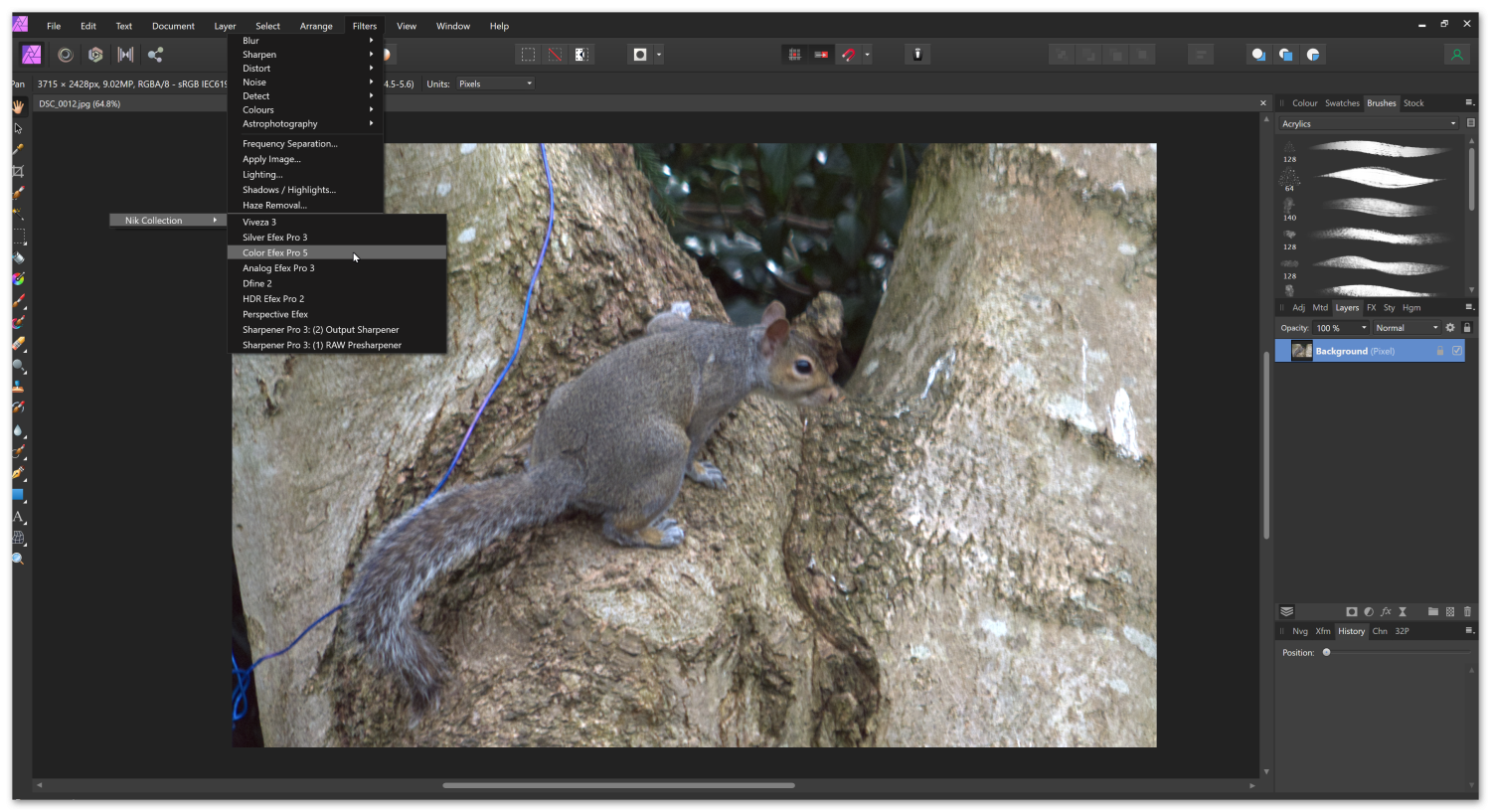
Task: Select the View (hand) tool
Action: tap(18, 106)
